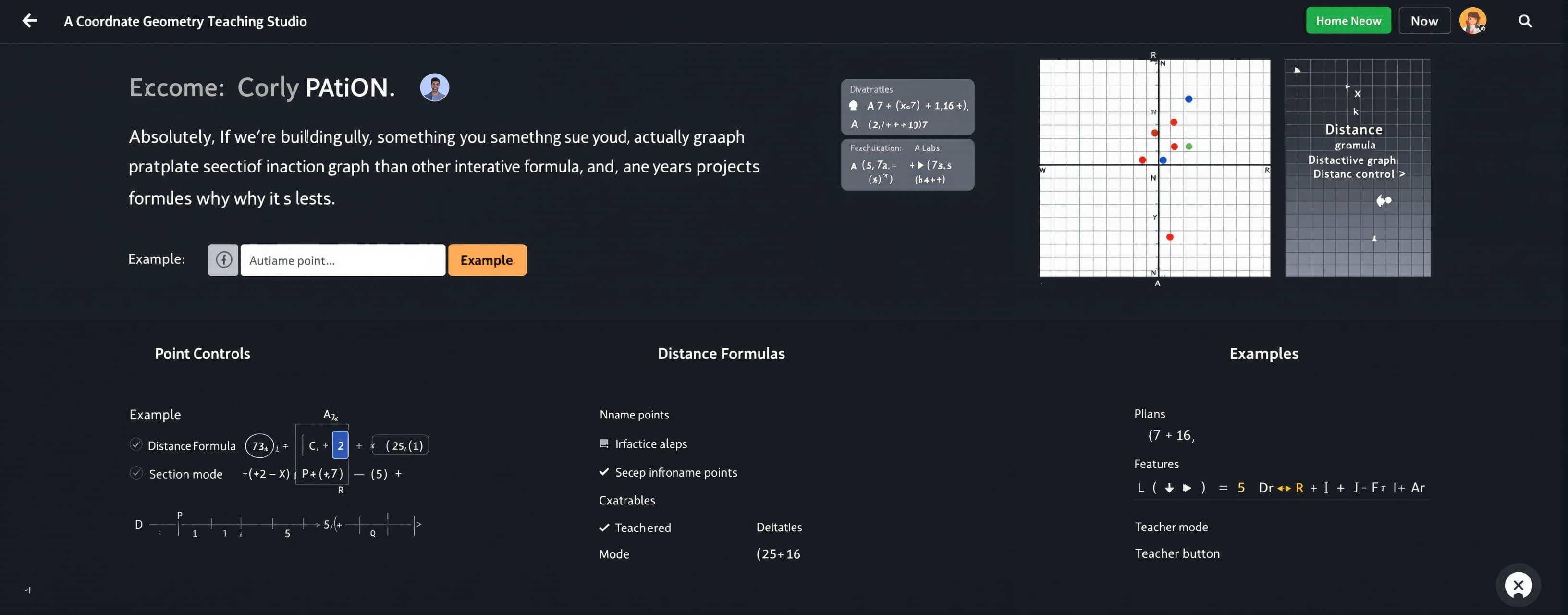
Task: Open search with the magnifier icon
Action: tap(1525, 21)
